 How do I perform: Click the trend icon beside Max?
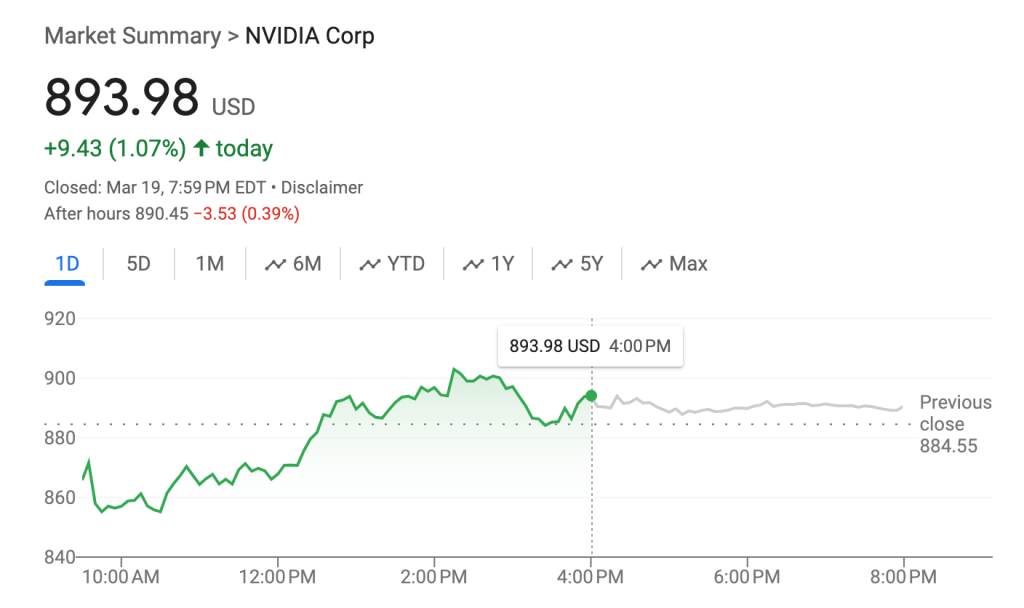click(652, 265)
